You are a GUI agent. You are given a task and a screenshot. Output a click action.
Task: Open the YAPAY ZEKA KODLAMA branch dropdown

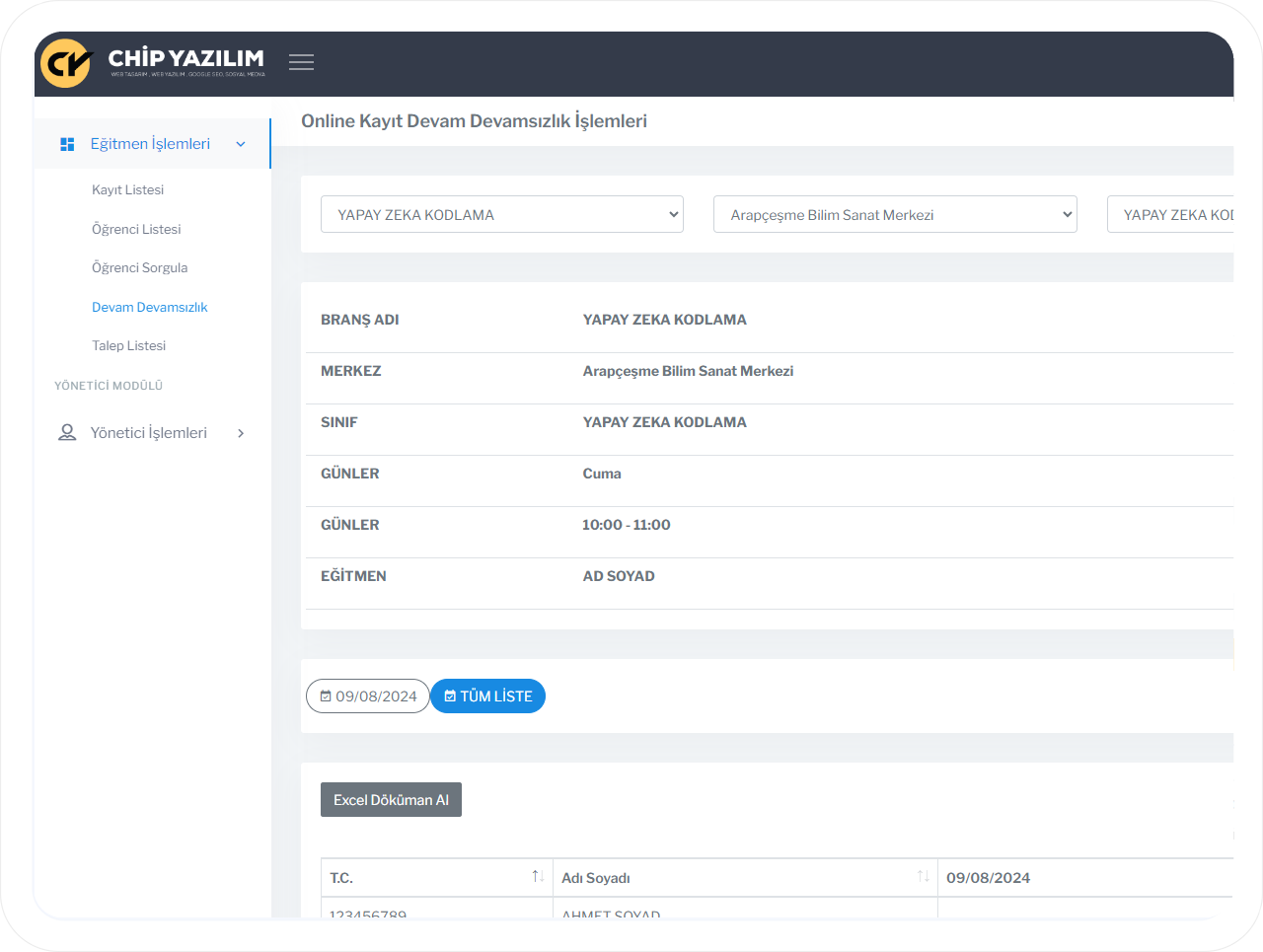point(502,214)
